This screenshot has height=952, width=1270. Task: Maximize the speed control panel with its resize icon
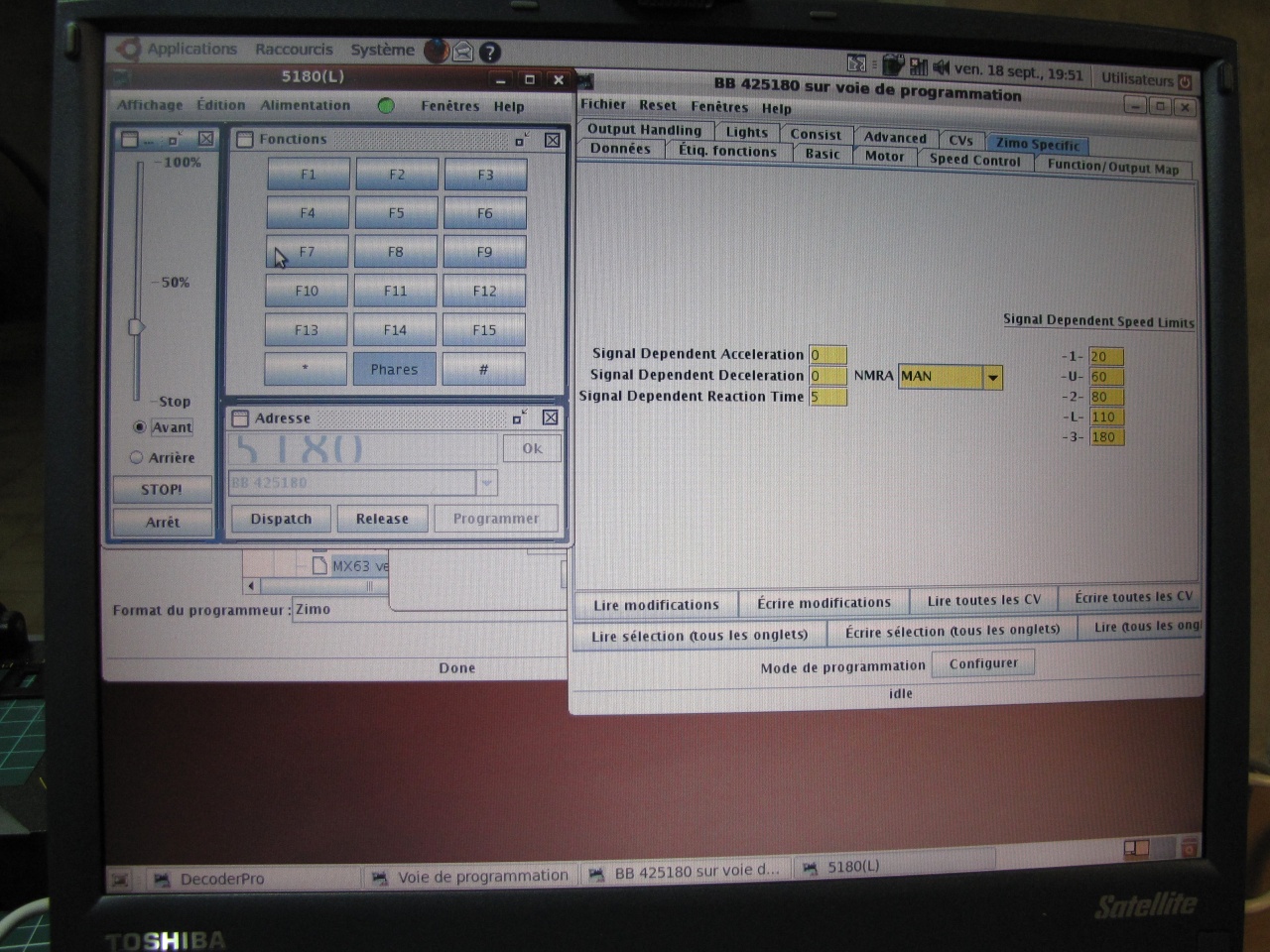pyautogui.click(x=175, y=140)
